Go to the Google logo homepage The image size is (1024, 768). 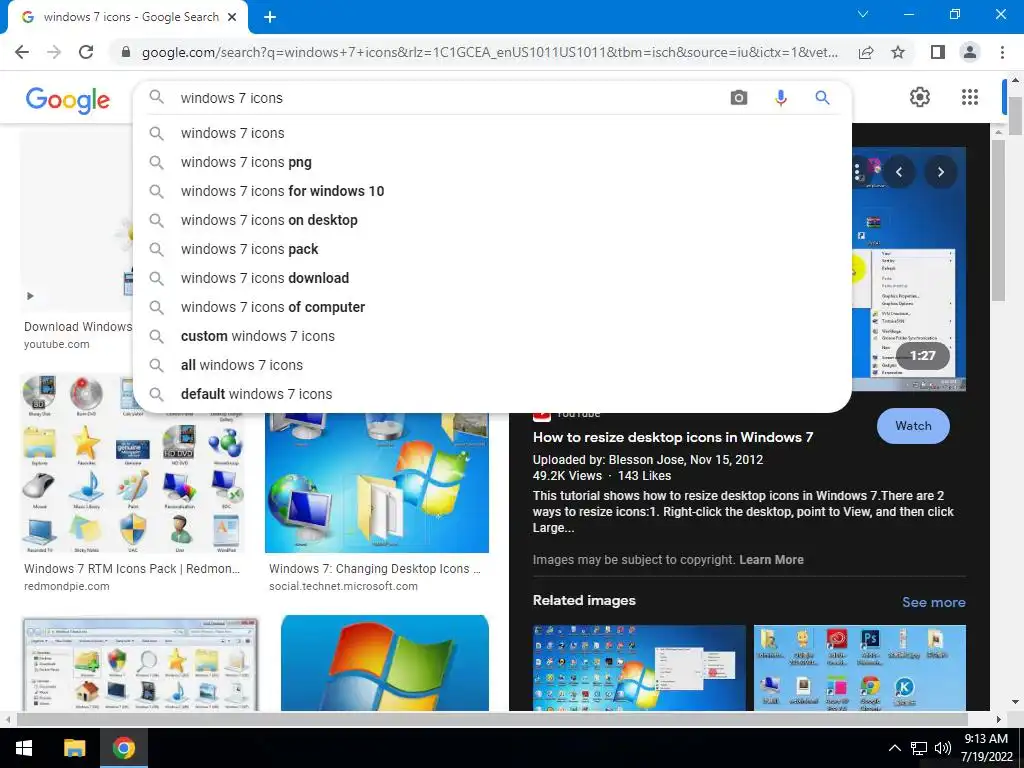coord(68,100)
